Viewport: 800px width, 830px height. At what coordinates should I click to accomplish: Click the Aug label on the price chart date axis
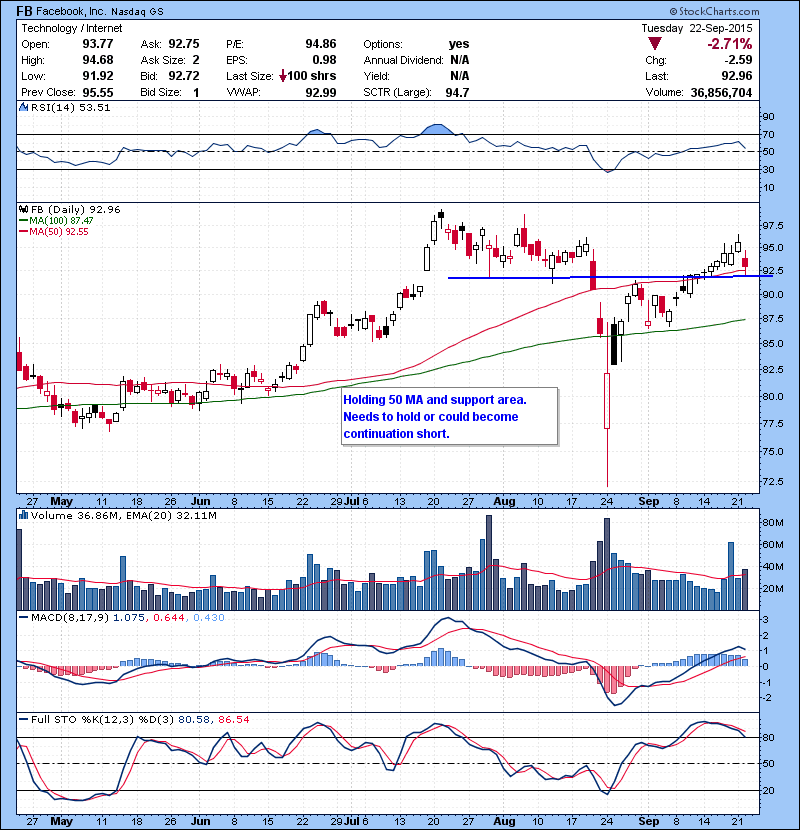504,501
